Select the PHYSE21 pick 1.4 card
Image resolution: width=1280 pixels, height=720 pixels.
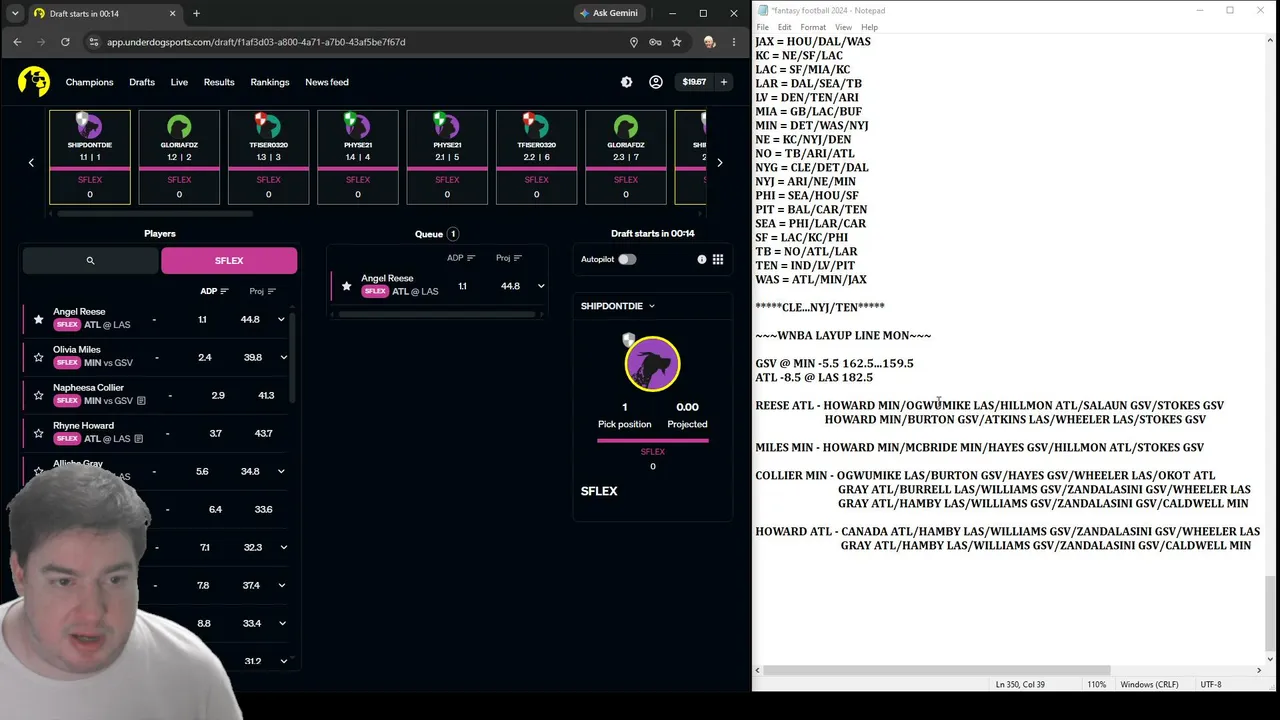tap(358, 157)
